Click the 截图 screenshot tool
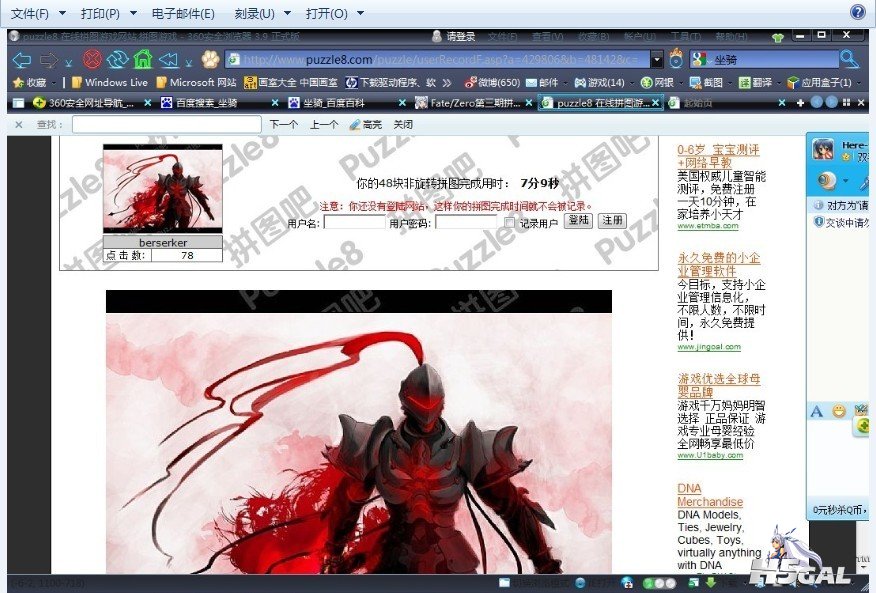 tap(706, 83)
